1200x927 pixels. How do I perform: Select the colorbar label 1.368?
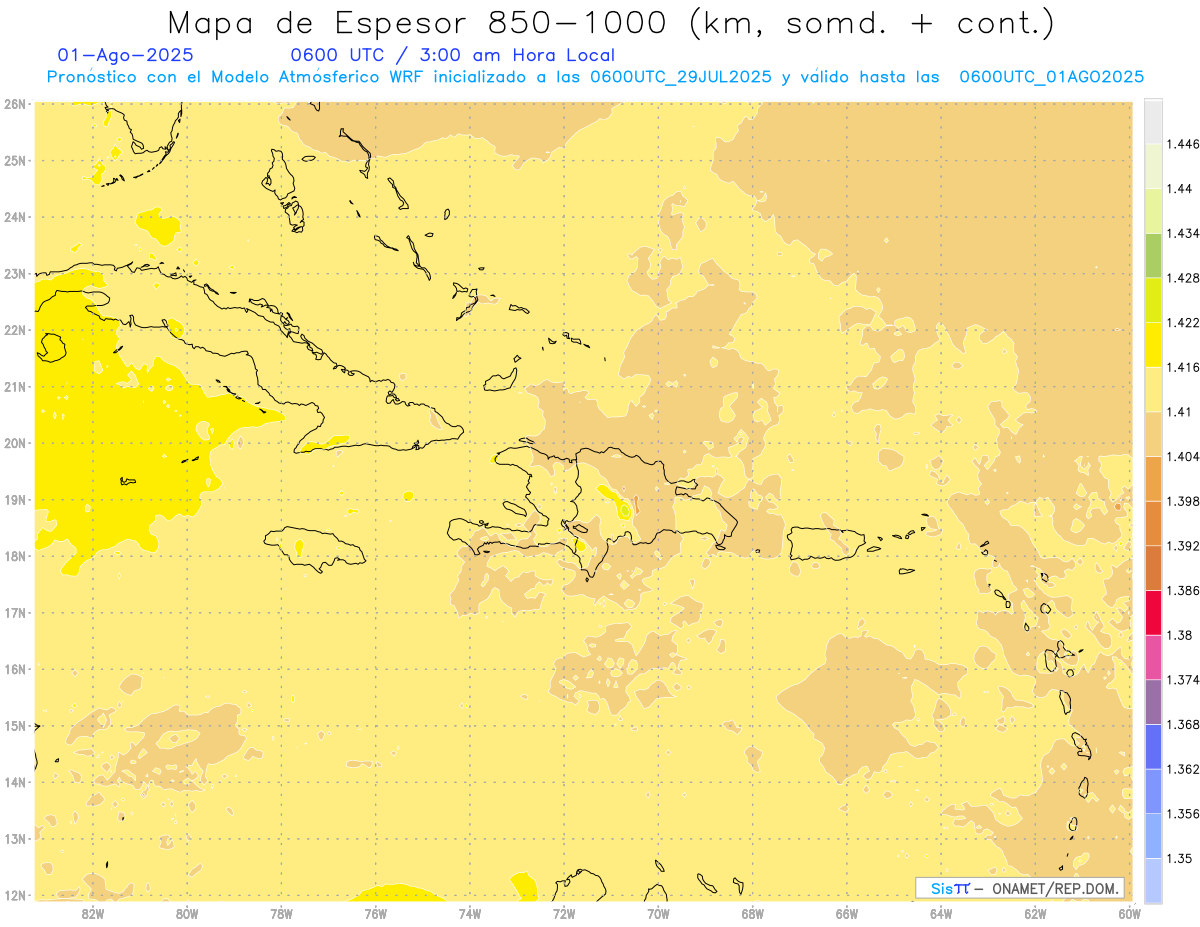(1183, 724)
